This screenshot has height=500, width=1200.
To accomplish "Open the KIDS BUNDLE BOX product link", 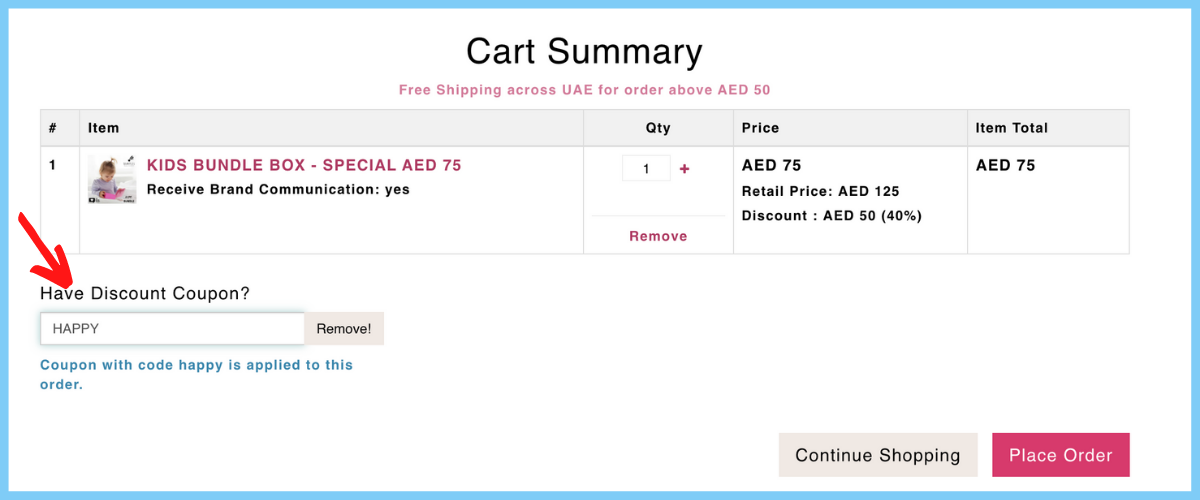I will click(x=304, y=165).
